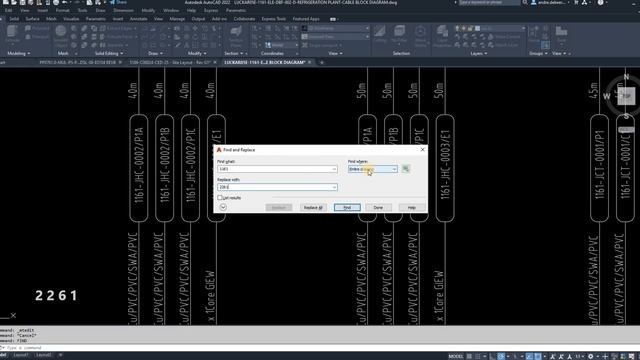This screenshot has height=360, width=640.
Task: Expand the Draw panel dropdown
Action: coord(155,53)
